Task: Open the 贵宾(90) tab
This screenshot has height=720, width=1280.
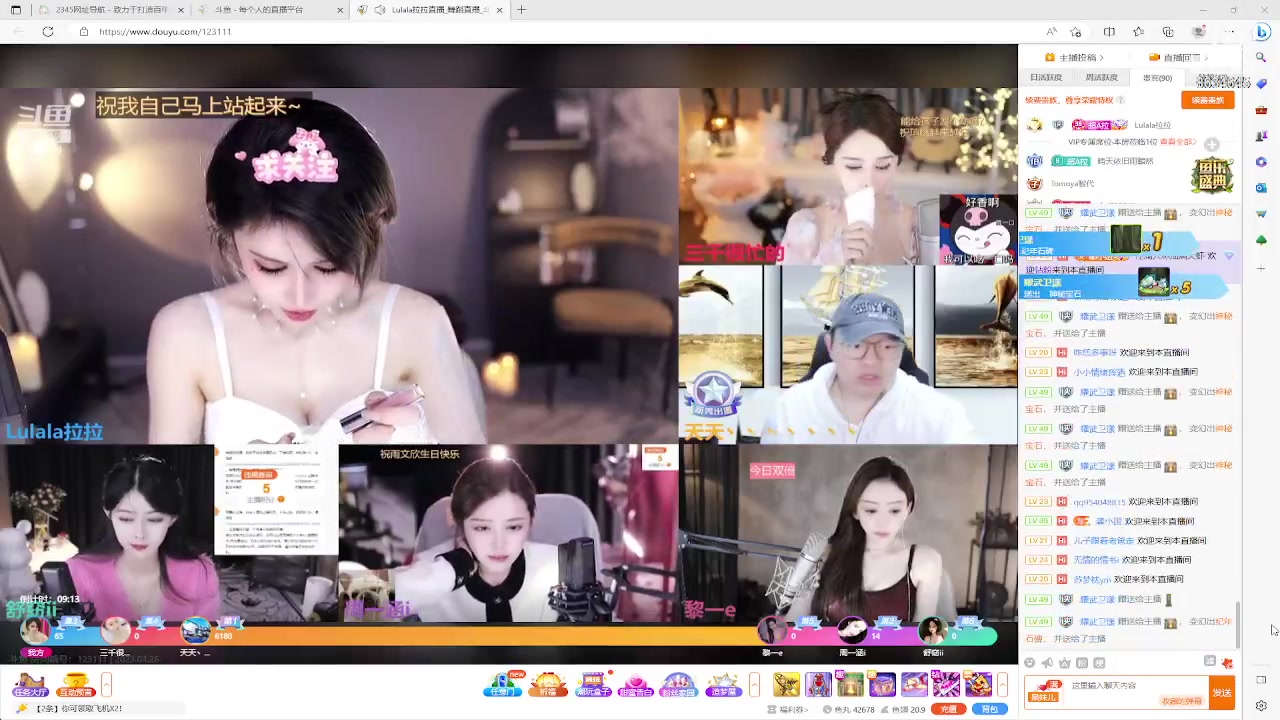Action: pos(1157,76)
